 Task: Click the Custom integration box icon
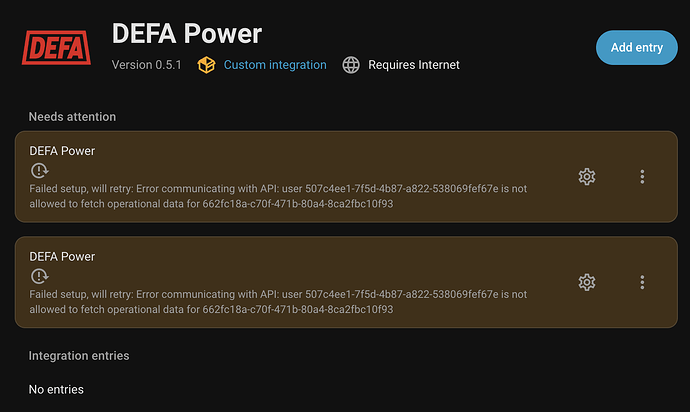[206, 65]
